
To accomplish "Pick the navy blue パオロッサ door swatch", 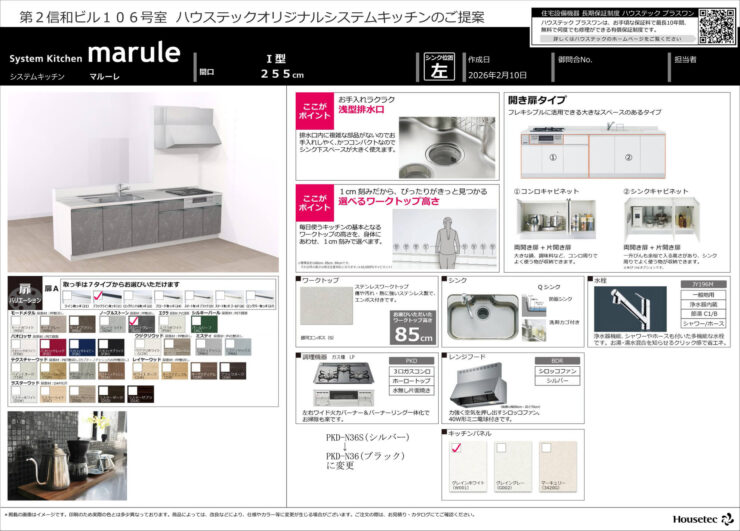I will click(82, 347).
